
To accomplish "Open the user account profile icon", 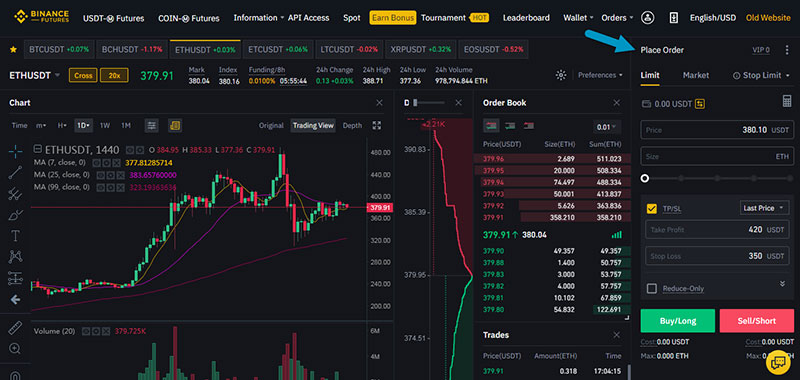I will click(648, 17).
